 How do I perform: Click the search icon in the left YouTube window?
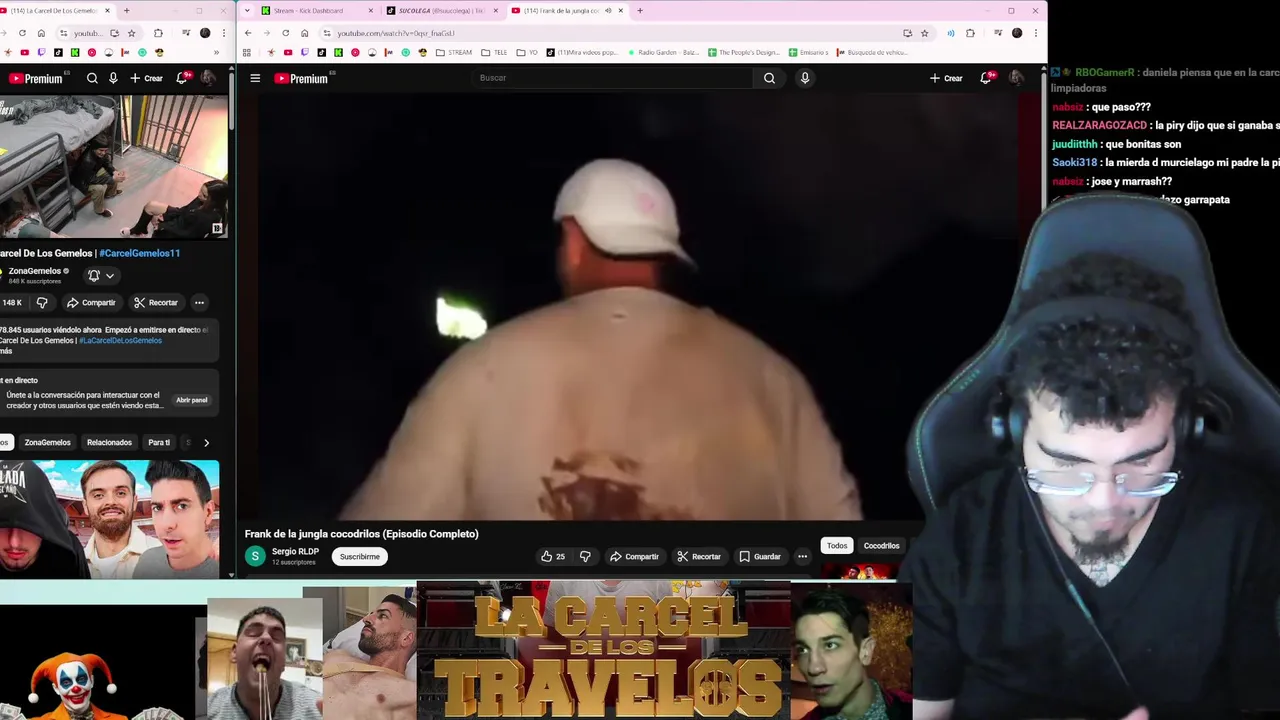pyautogui.click(x=92, y=78)
